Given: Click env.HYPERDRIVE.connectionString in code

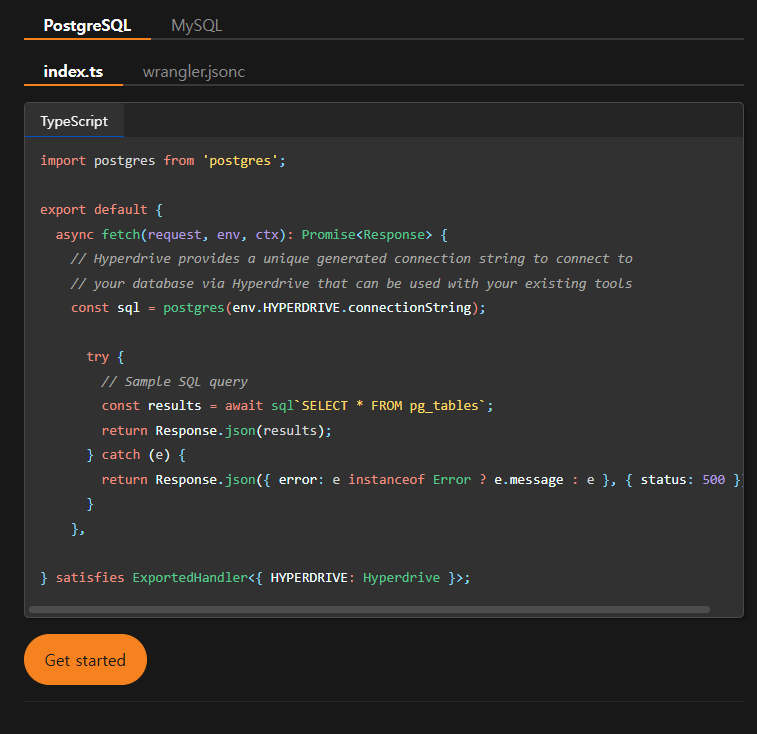Looking at the screenshot, I should (x=354, y=307).
